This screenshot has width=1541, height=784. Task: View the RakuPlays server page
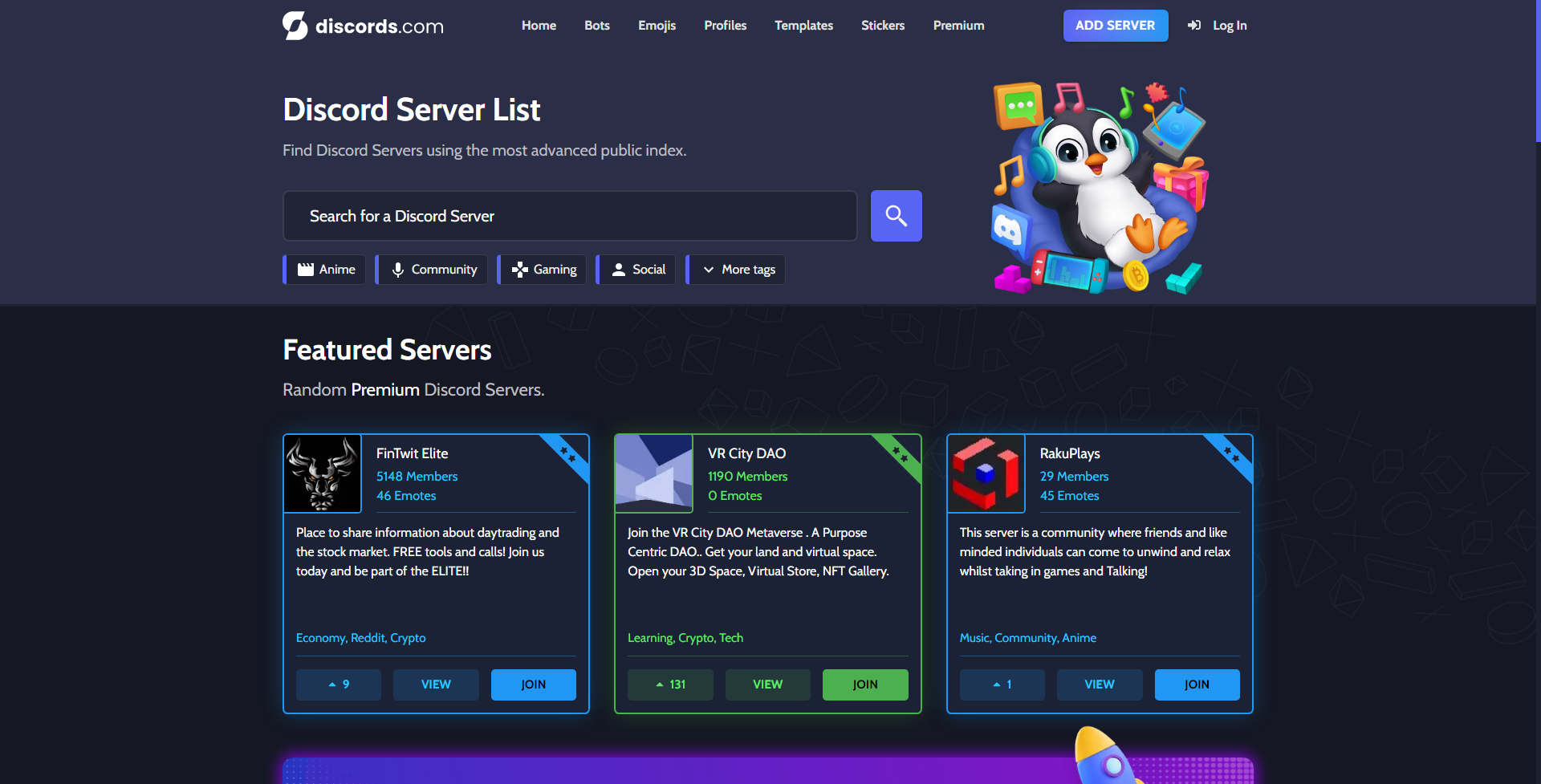coord(1099,684)
